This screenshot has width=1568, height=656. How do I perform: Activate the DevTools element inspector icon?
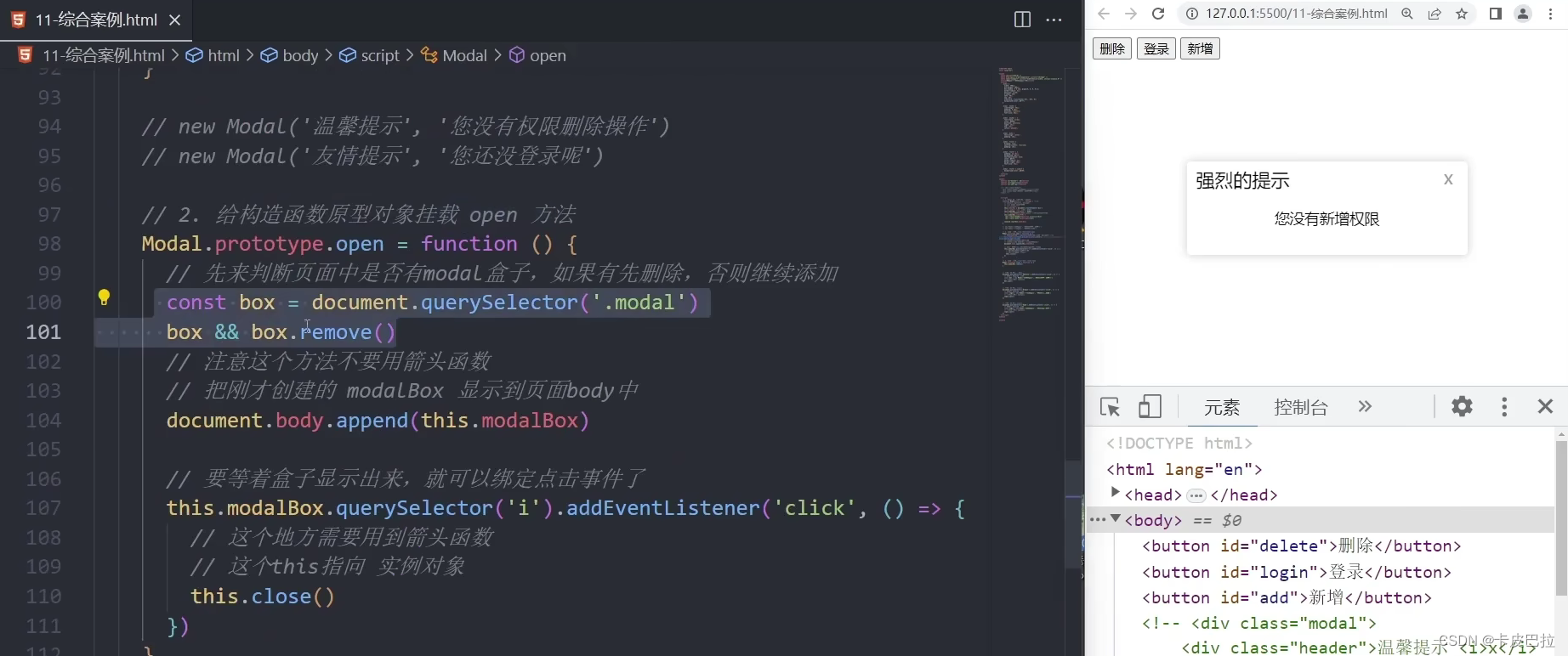[1111, 407]
